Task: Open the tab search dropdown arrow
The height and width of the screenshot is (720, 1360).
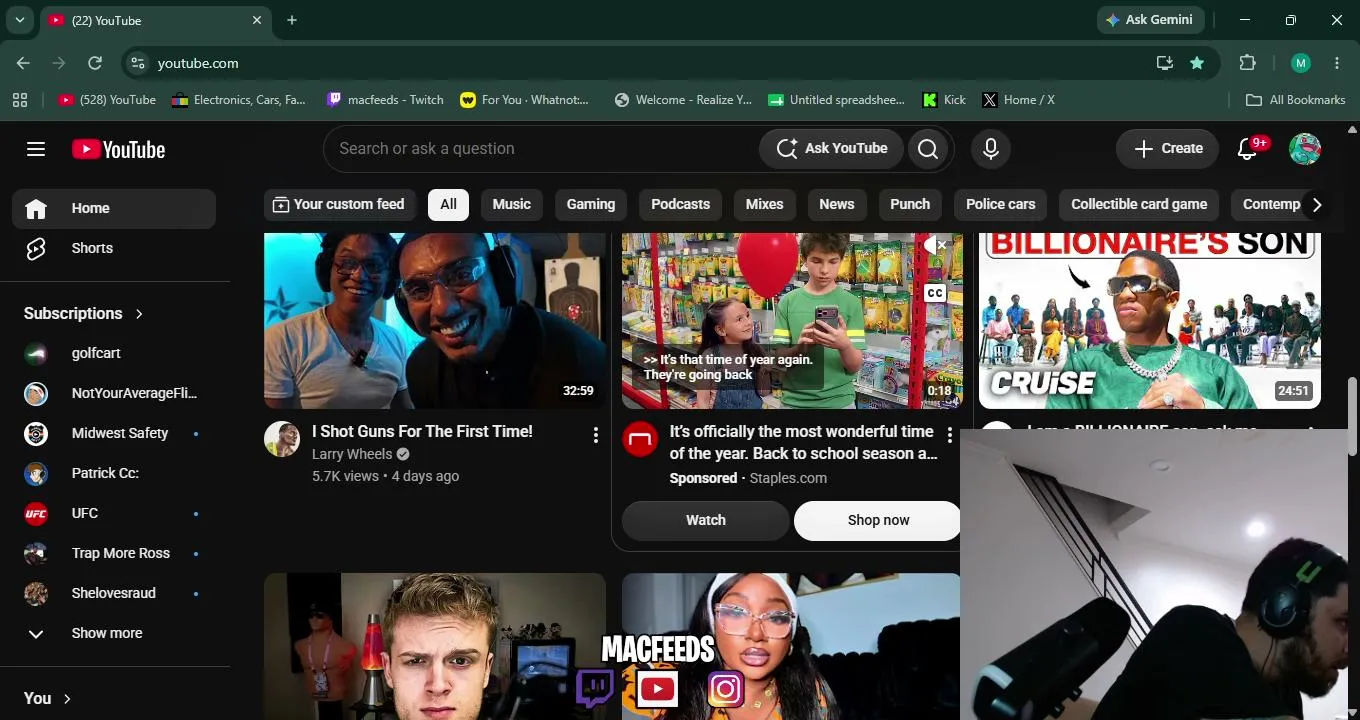Action: click(20, 20)
